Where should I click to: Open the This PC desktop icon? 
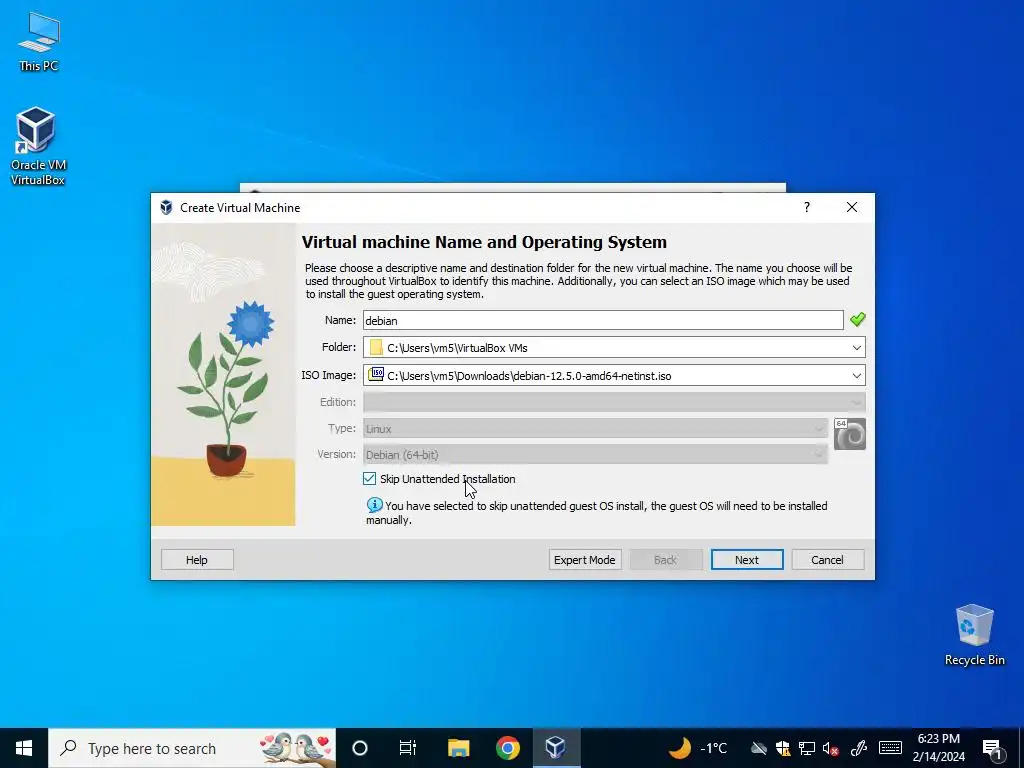point(39,42)
